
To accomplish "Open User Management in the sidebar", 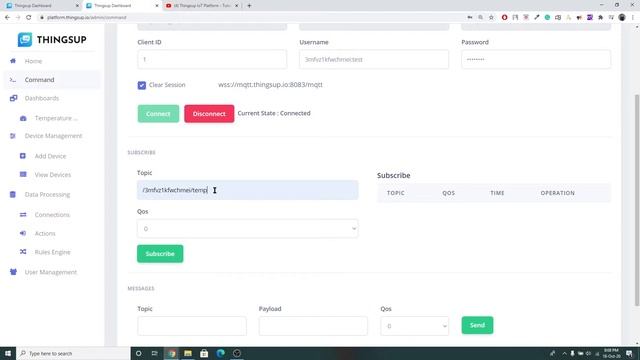I will (x=51, y=272).
